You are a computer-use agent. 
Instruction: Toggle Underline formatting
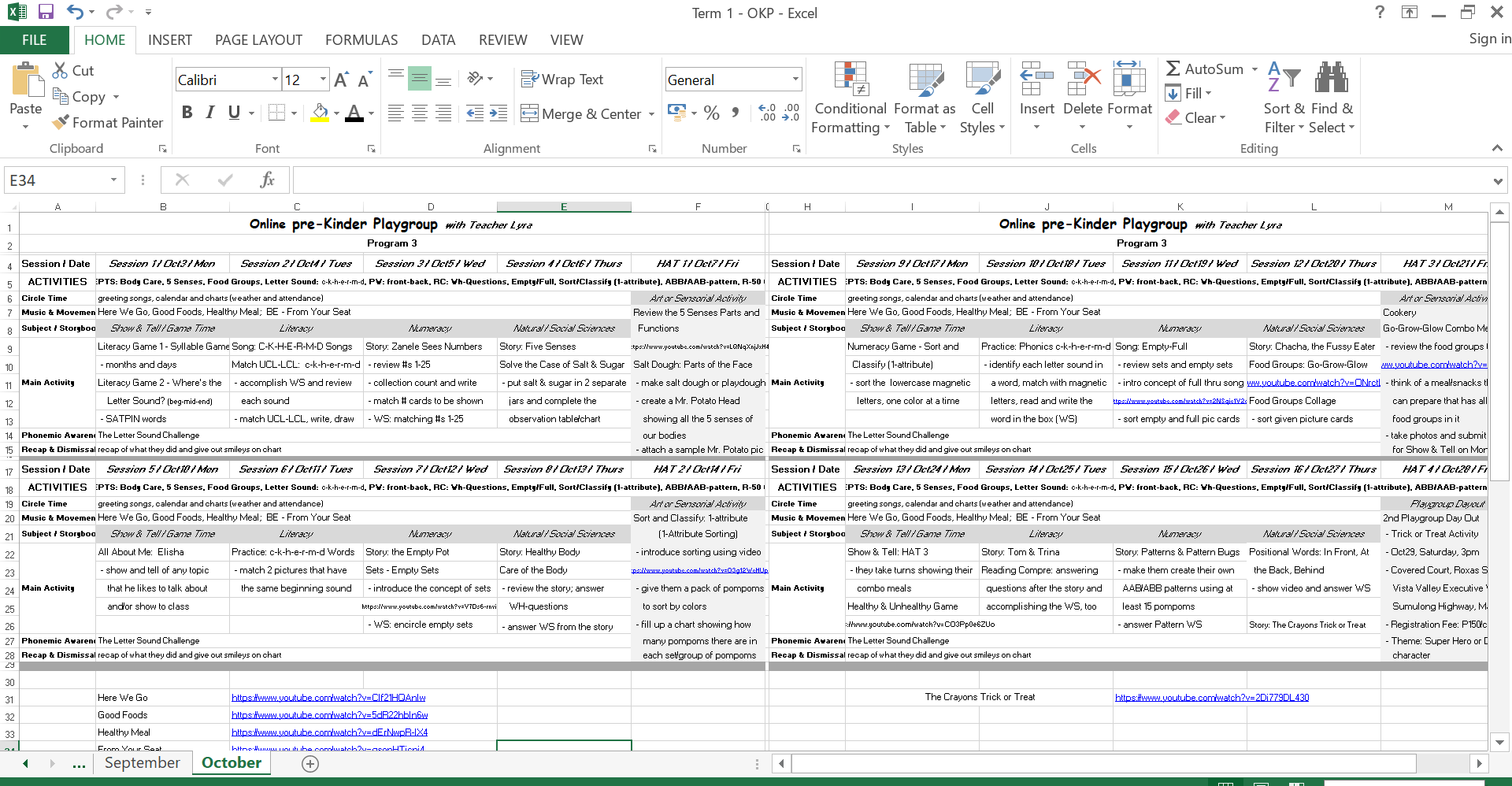(x=234, y=113)
